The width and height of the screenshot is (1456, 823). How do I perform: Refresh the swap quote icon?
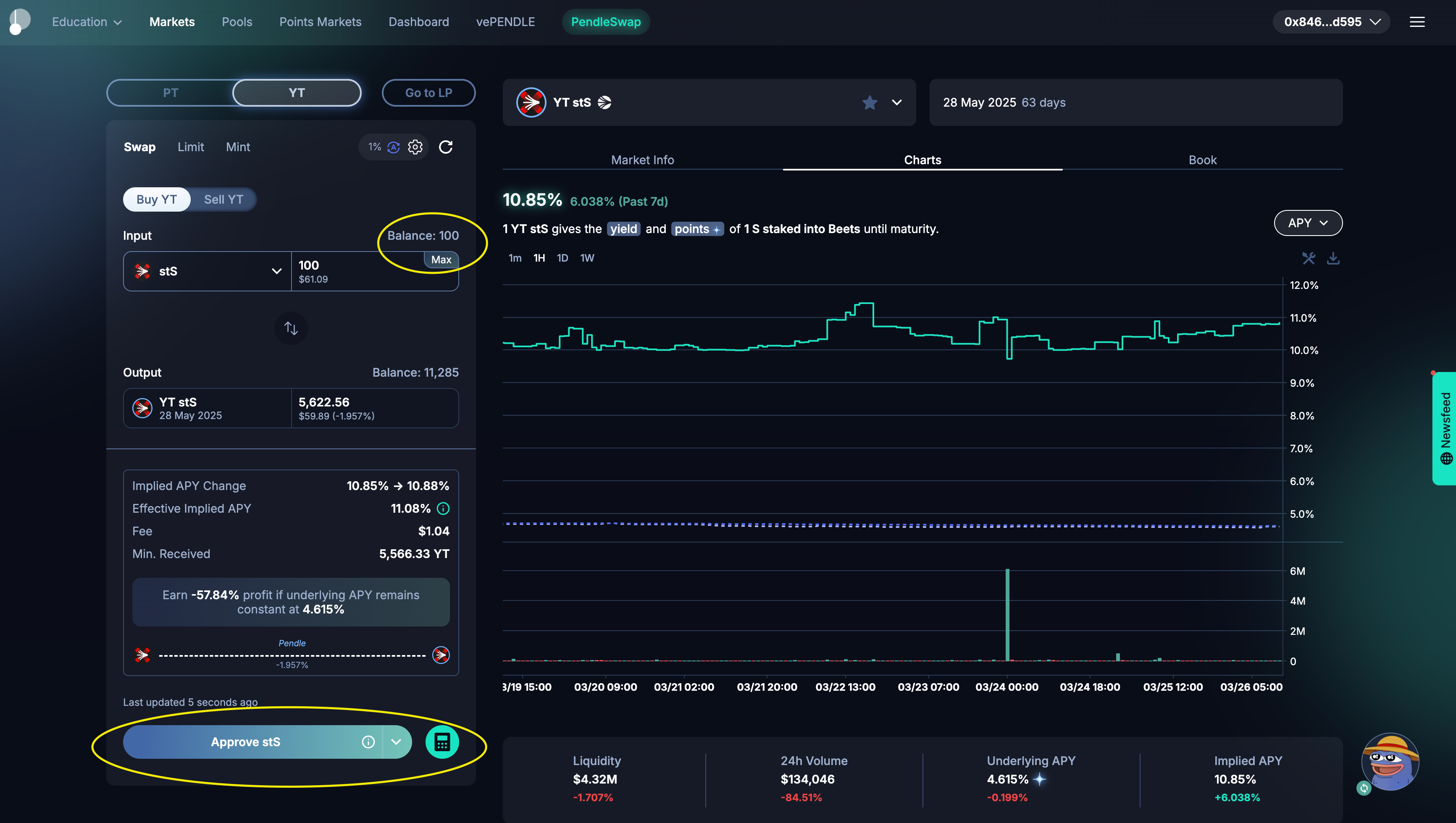pyautogui.click(x=446, y=147)
